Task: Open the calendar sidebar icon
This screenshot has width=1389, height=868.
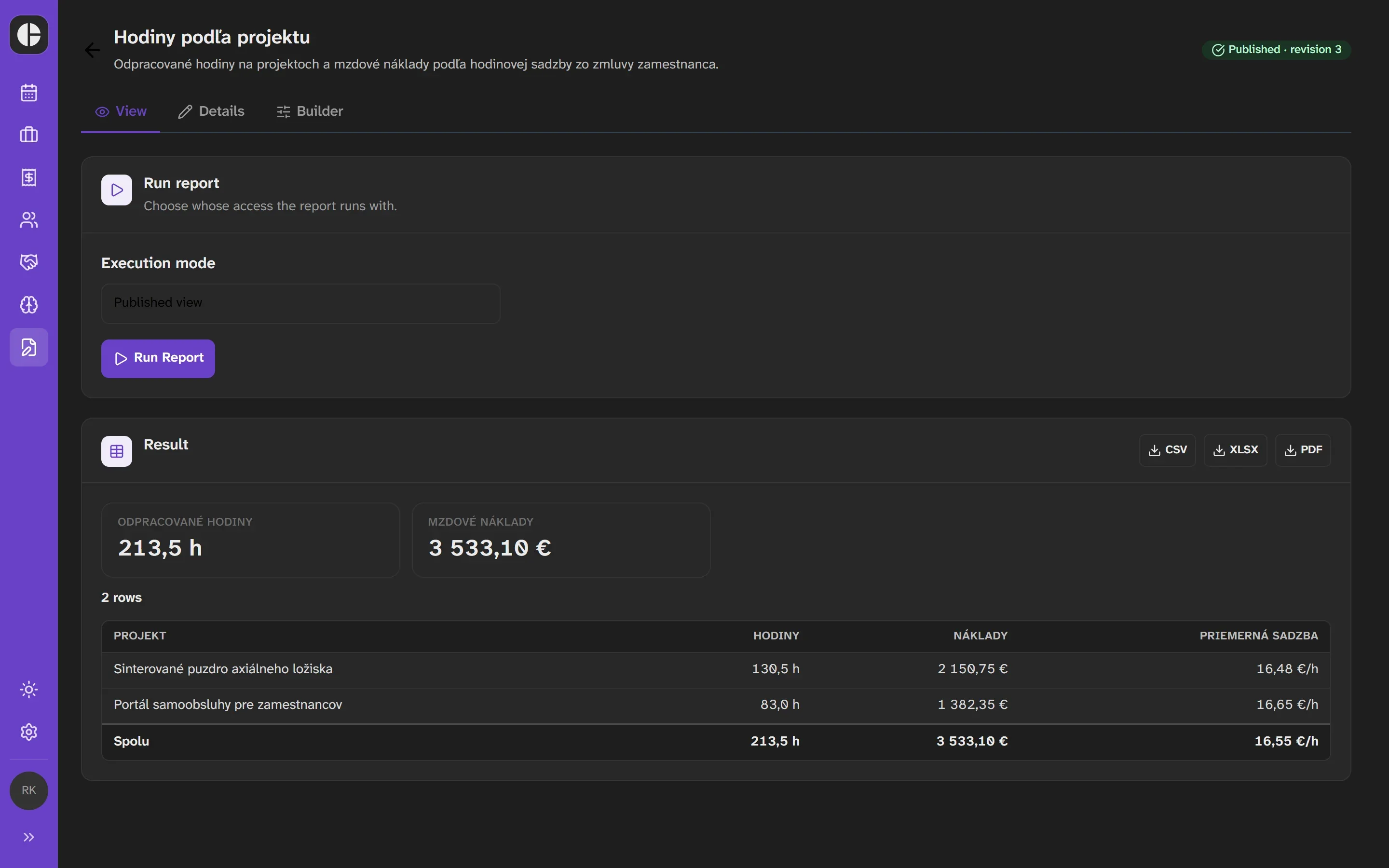Action: pyautogui.click(x=29, y=93)
